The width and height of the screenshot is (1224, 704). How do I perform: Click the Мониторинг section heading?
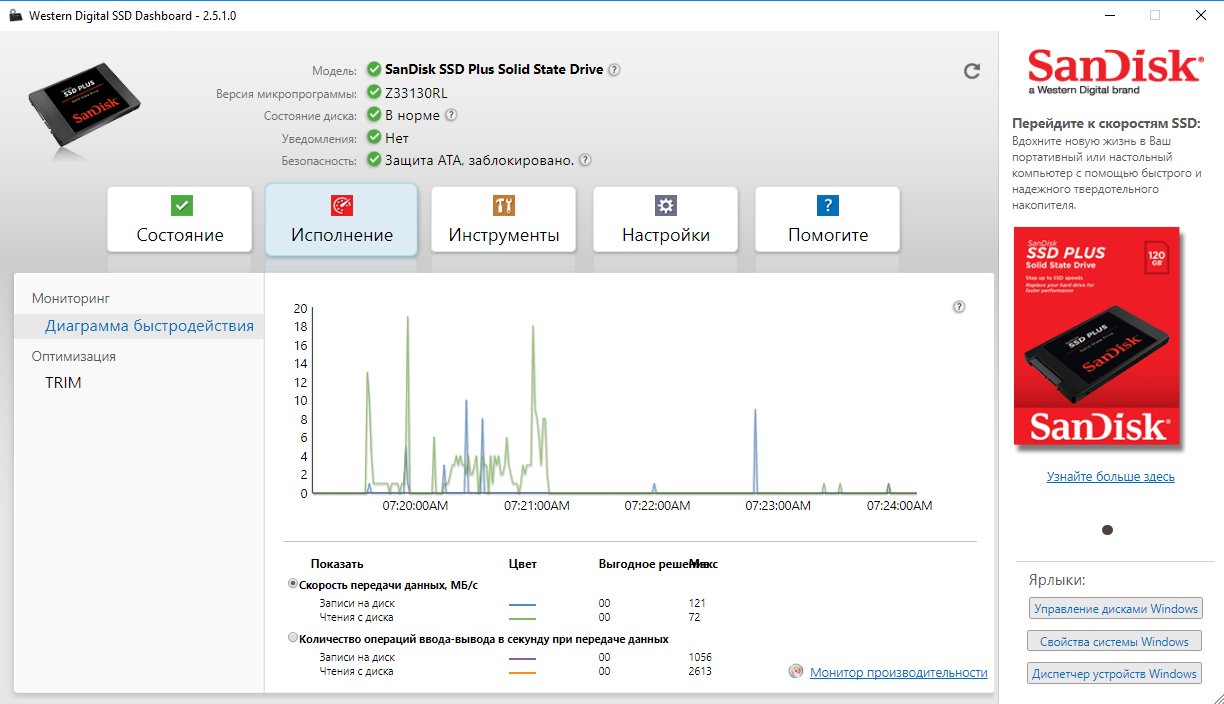click(x=70, y=298)
